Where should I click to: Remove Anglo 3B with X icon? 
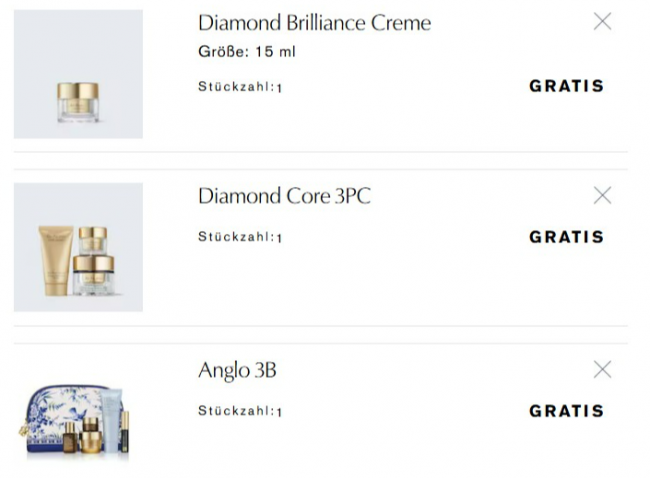pyautogui.click(x=602, y=370)
